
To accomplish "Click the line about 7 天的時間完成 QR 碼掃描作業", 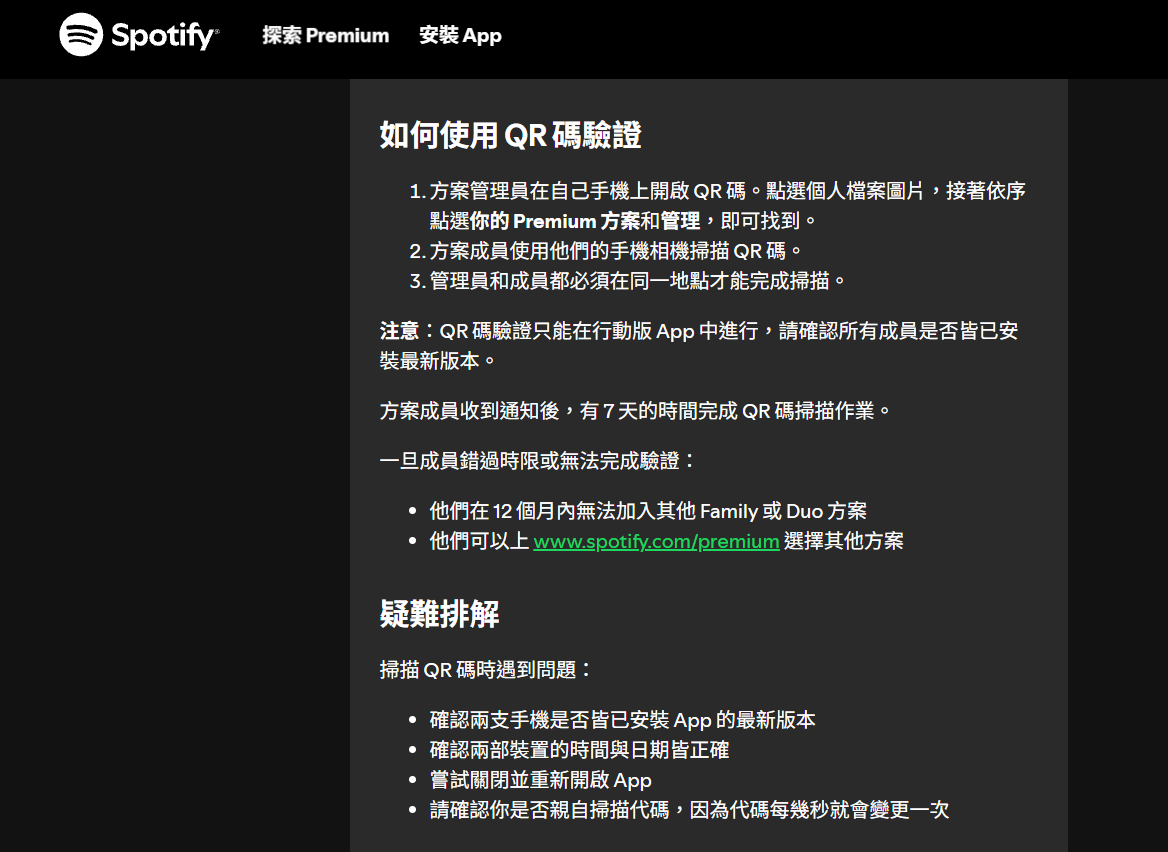I will click(x=635, y=411).
